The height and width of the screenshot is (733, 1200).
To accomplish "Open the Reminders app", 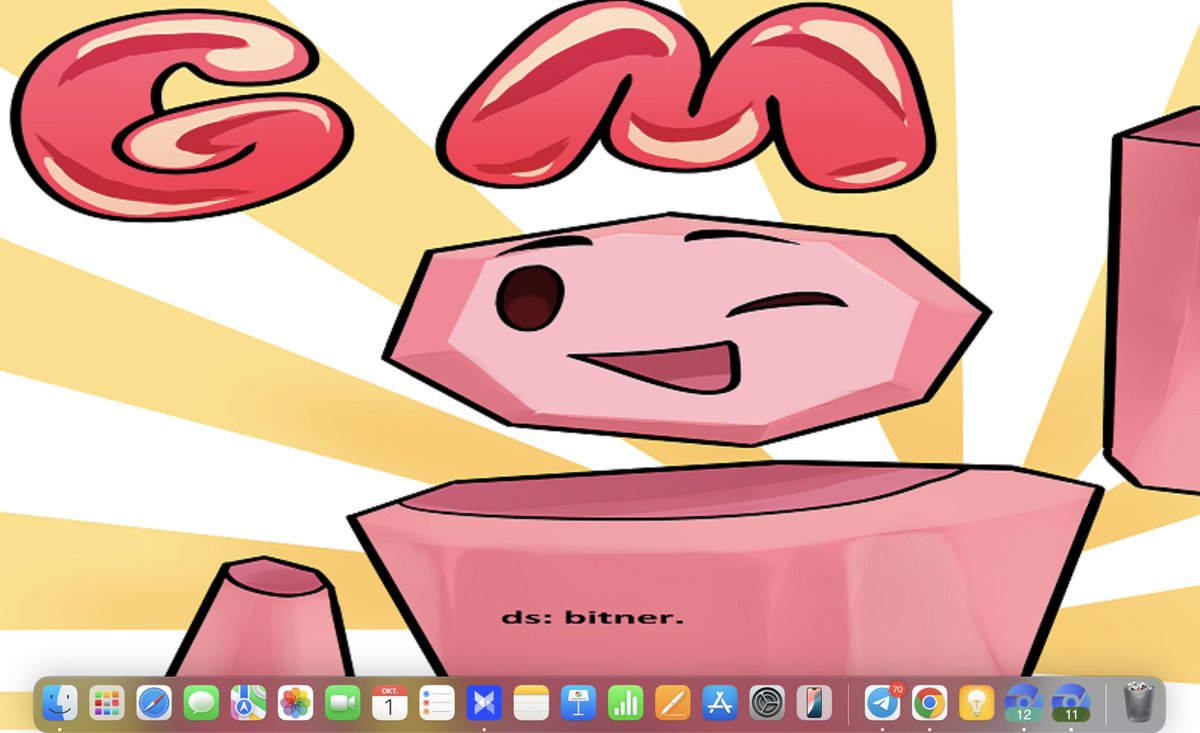I will pos(437,703).
